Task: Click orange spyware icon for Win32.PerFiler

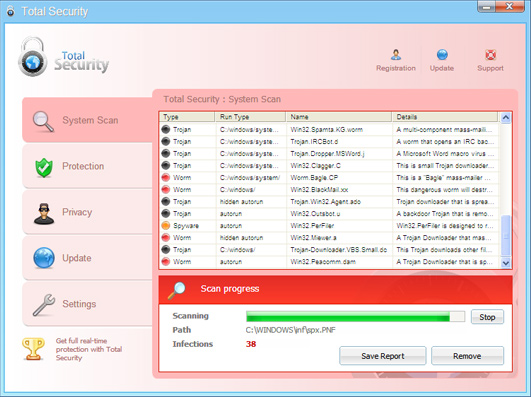Action: coord(166,225)
